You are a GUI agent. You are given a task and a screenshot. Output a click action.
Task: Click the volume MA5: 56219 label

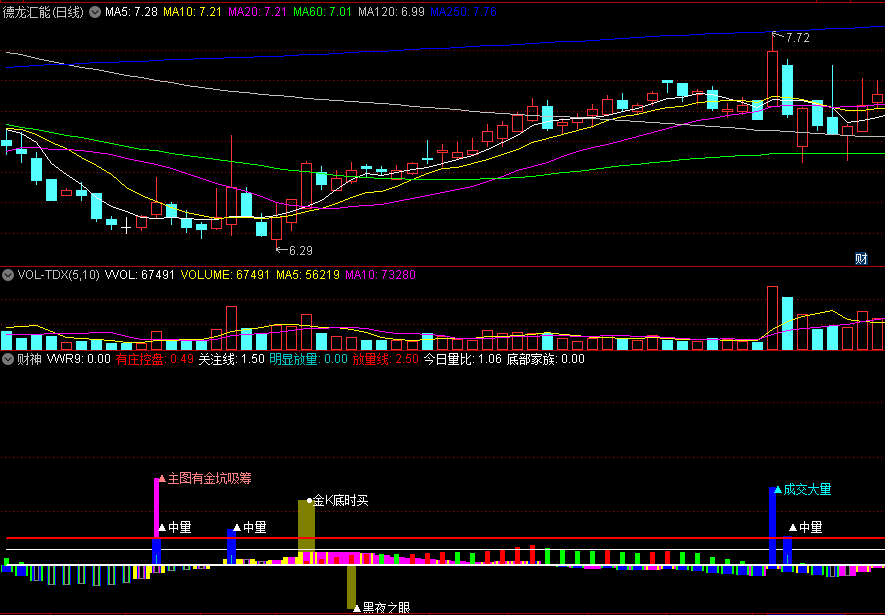[x=308, y=275]
